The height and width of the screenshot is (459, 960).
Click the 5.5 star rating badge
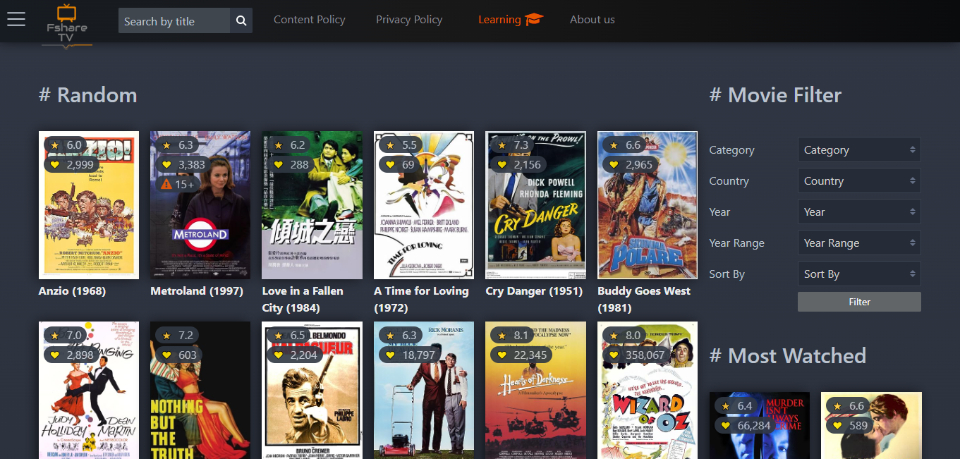coord(402,145)
